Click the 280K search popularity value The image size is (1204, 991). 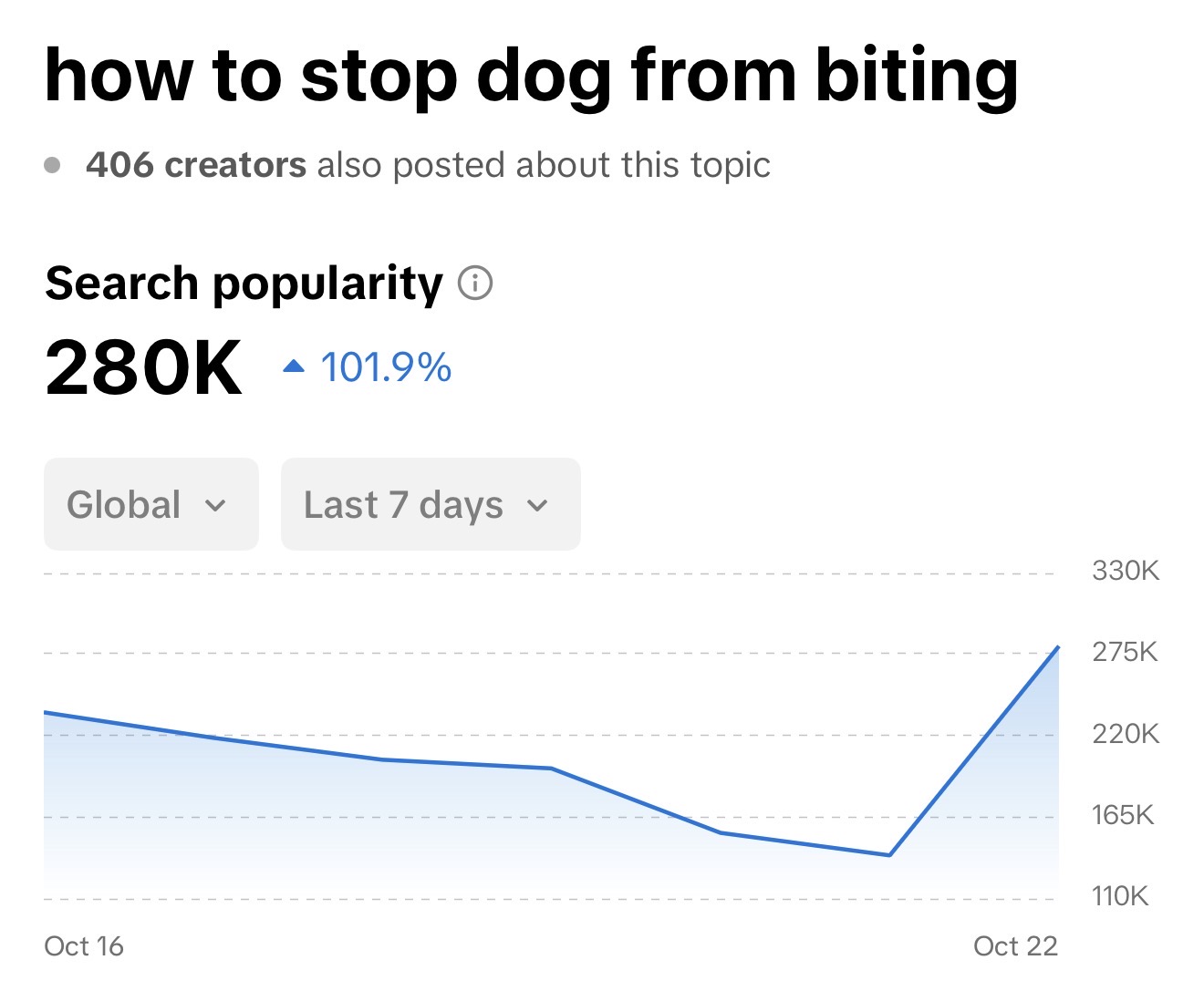(x=143, y=366)
